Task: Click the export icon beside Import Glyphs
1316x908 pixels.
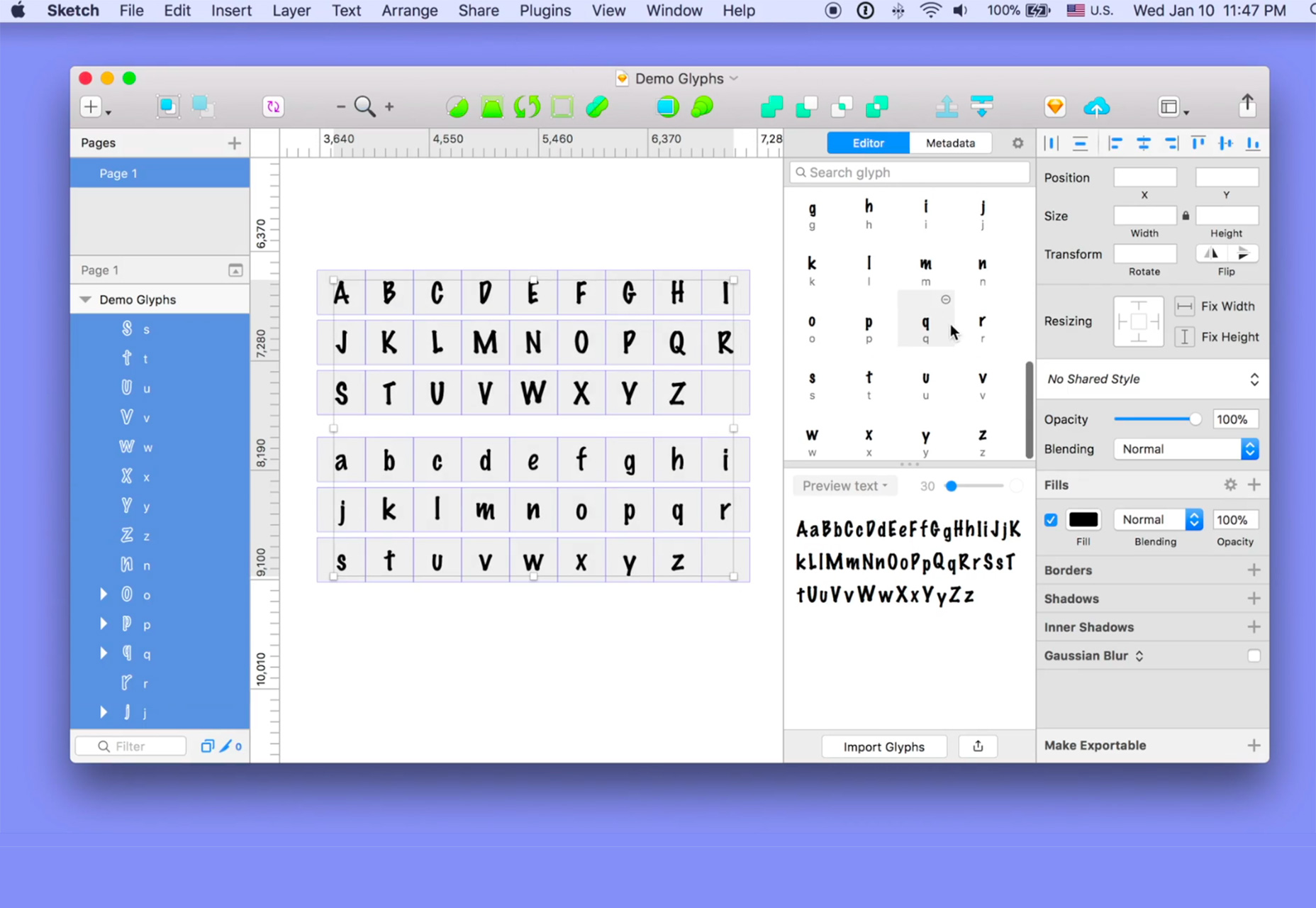Action: coord(978,746)
